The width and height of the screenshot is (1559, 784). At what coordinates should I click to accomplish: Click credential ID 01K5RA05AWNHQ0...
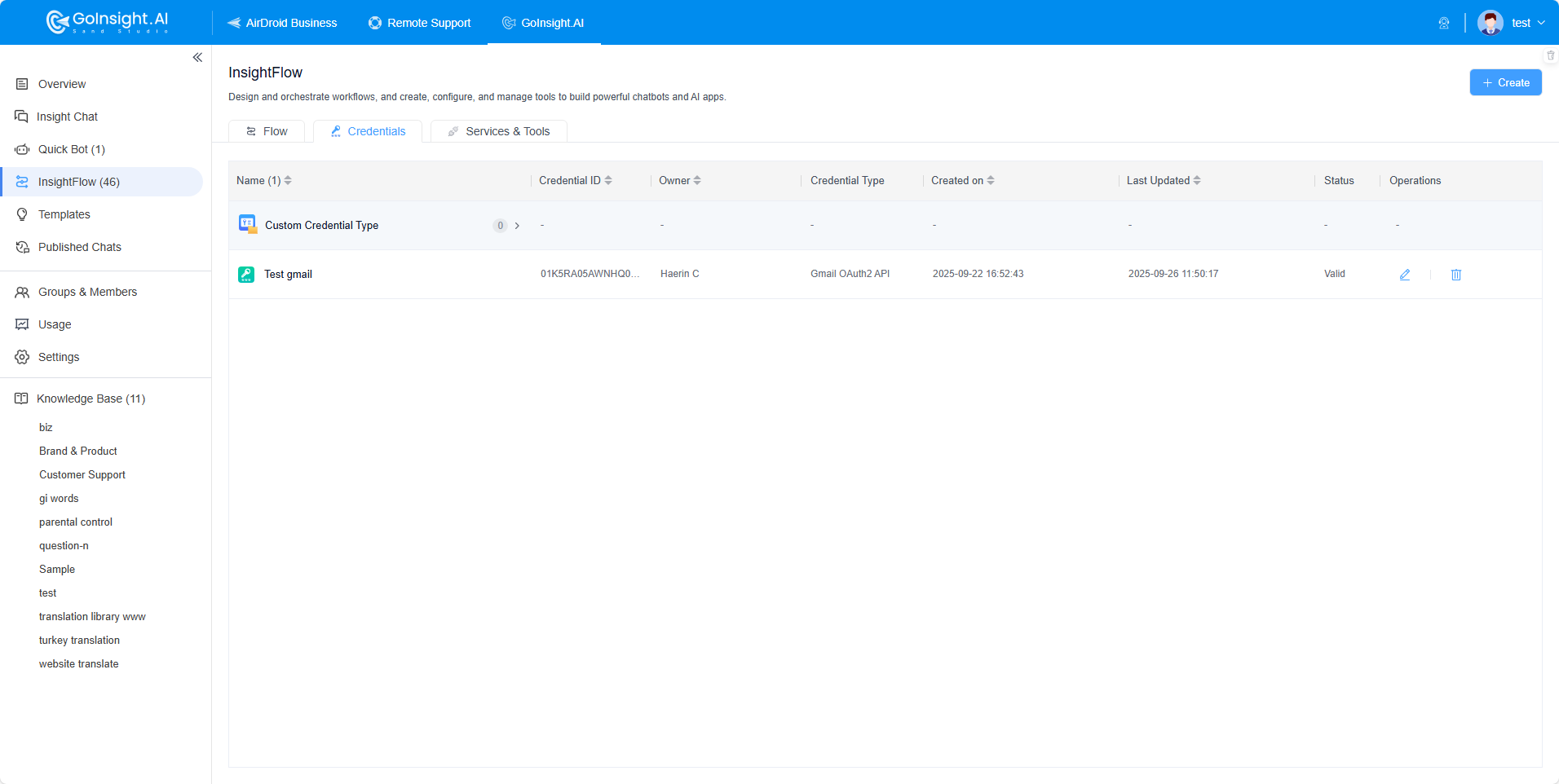coord(590,274)
